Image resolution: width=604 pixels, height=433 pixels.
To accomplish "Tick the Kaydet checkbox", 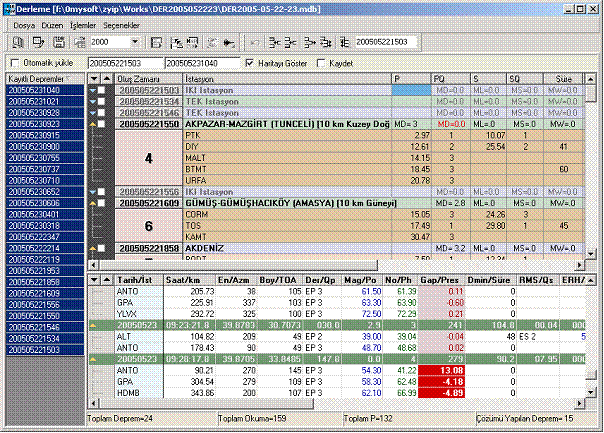I will click(320, 64).
